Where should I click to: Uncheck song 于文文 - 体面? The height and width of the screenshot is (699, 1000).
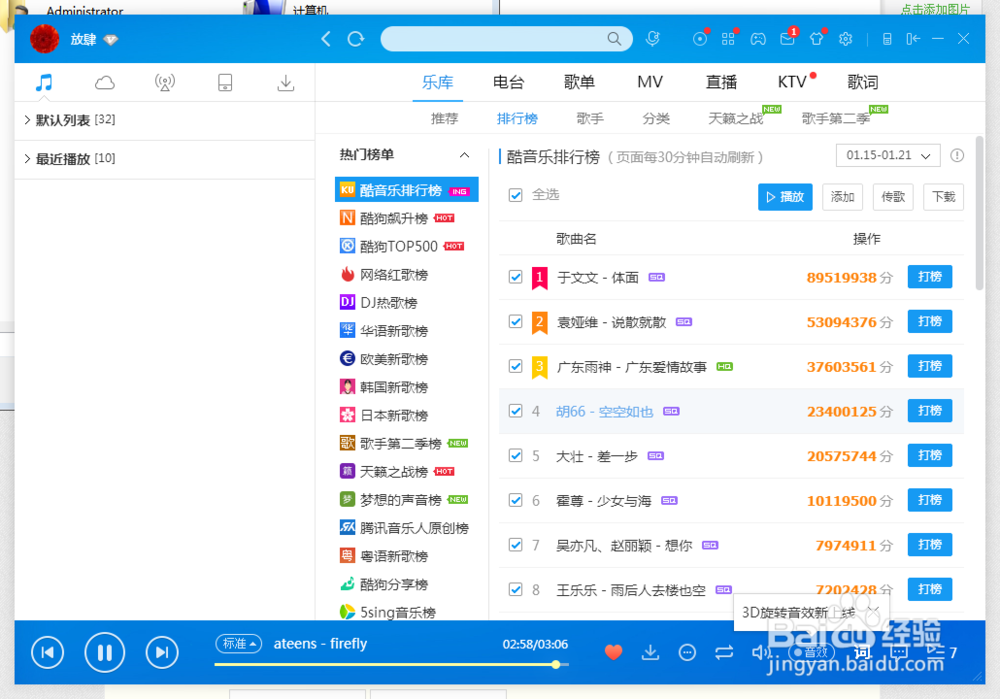click(x=515, y=277)
